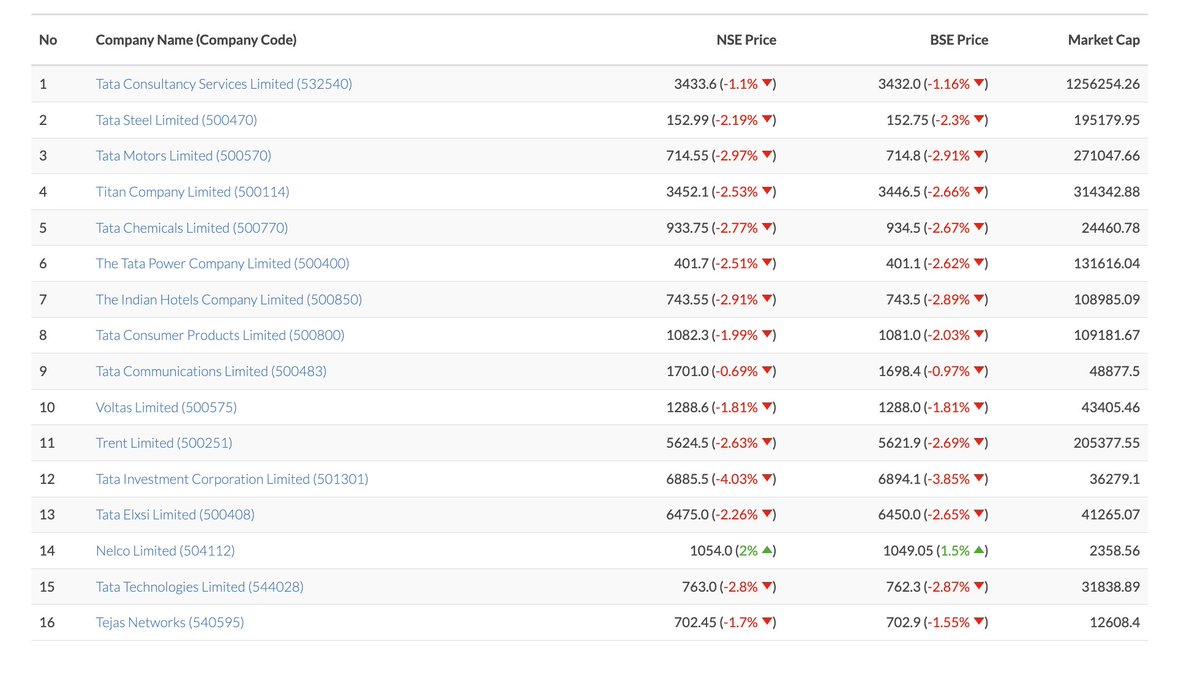Image resolution: width=1200 pixels, height=675 pixels.
Task: Click red down arrow in TCS BSE price
Action: (979, 84)
